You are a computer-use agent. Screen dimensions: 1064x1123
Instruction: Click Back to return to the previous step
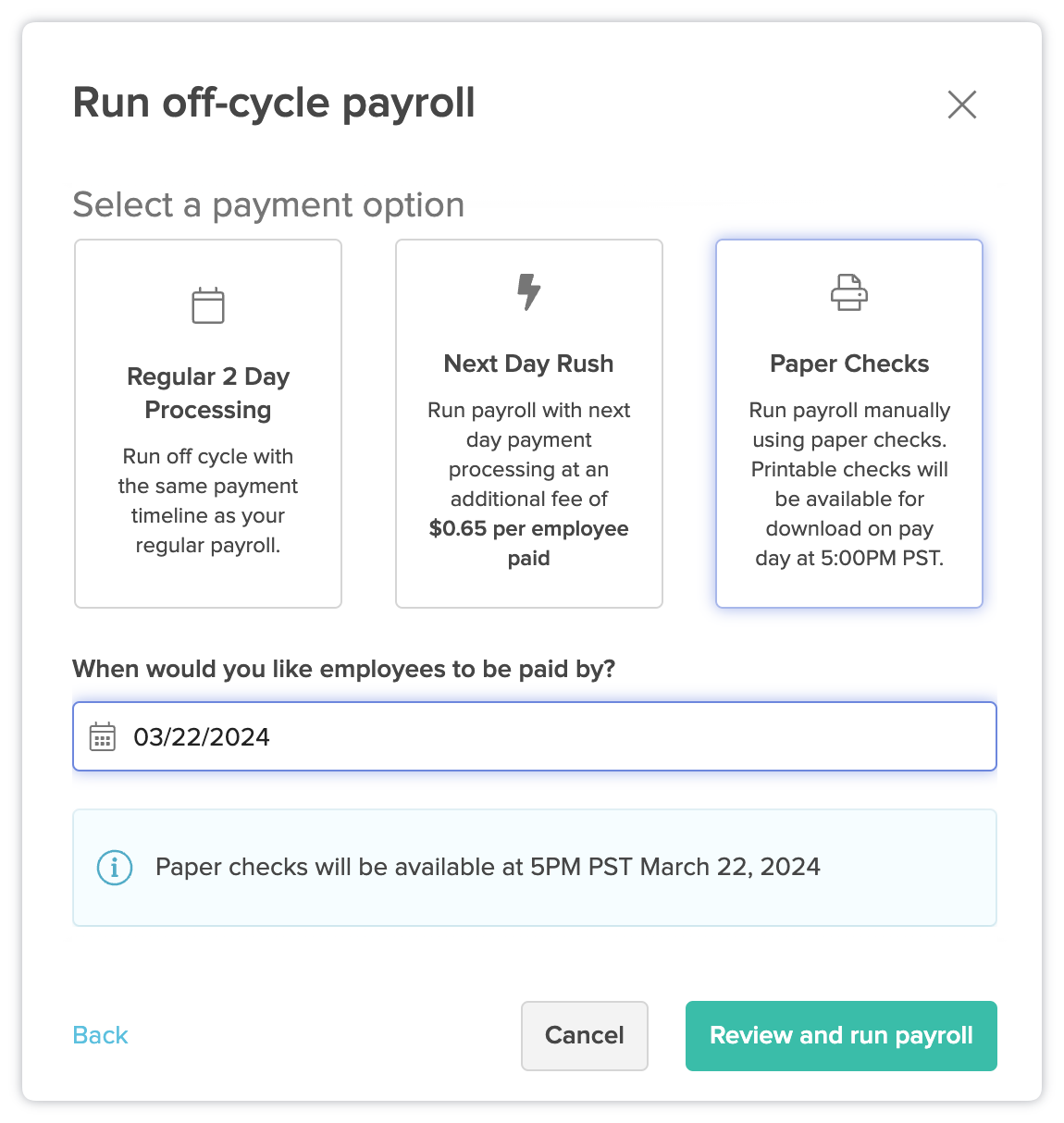tap(100, 1035)
